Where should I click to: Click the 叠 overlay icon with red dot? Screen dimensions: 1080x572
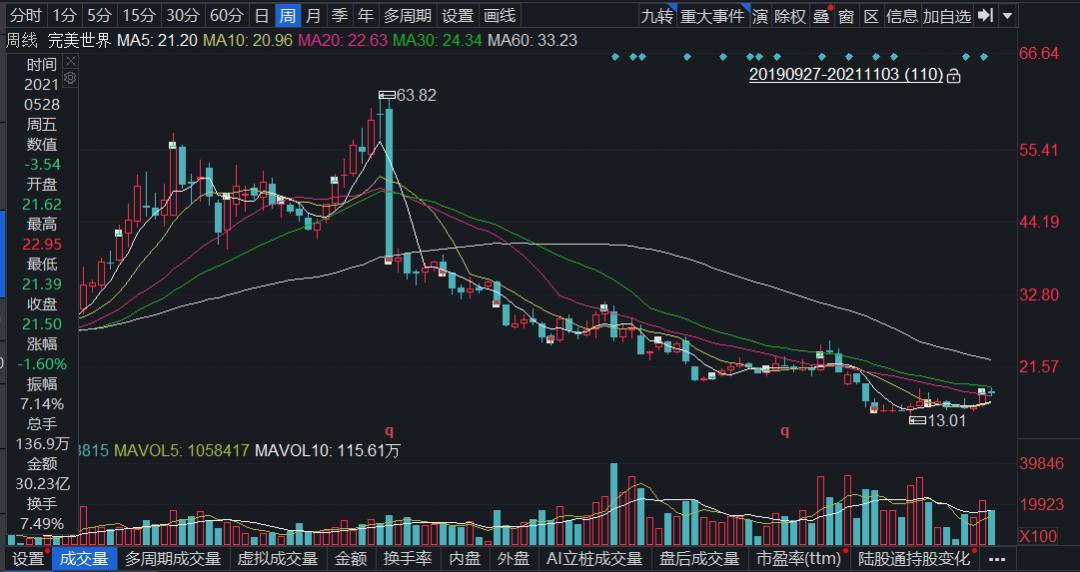pos(821,15)
